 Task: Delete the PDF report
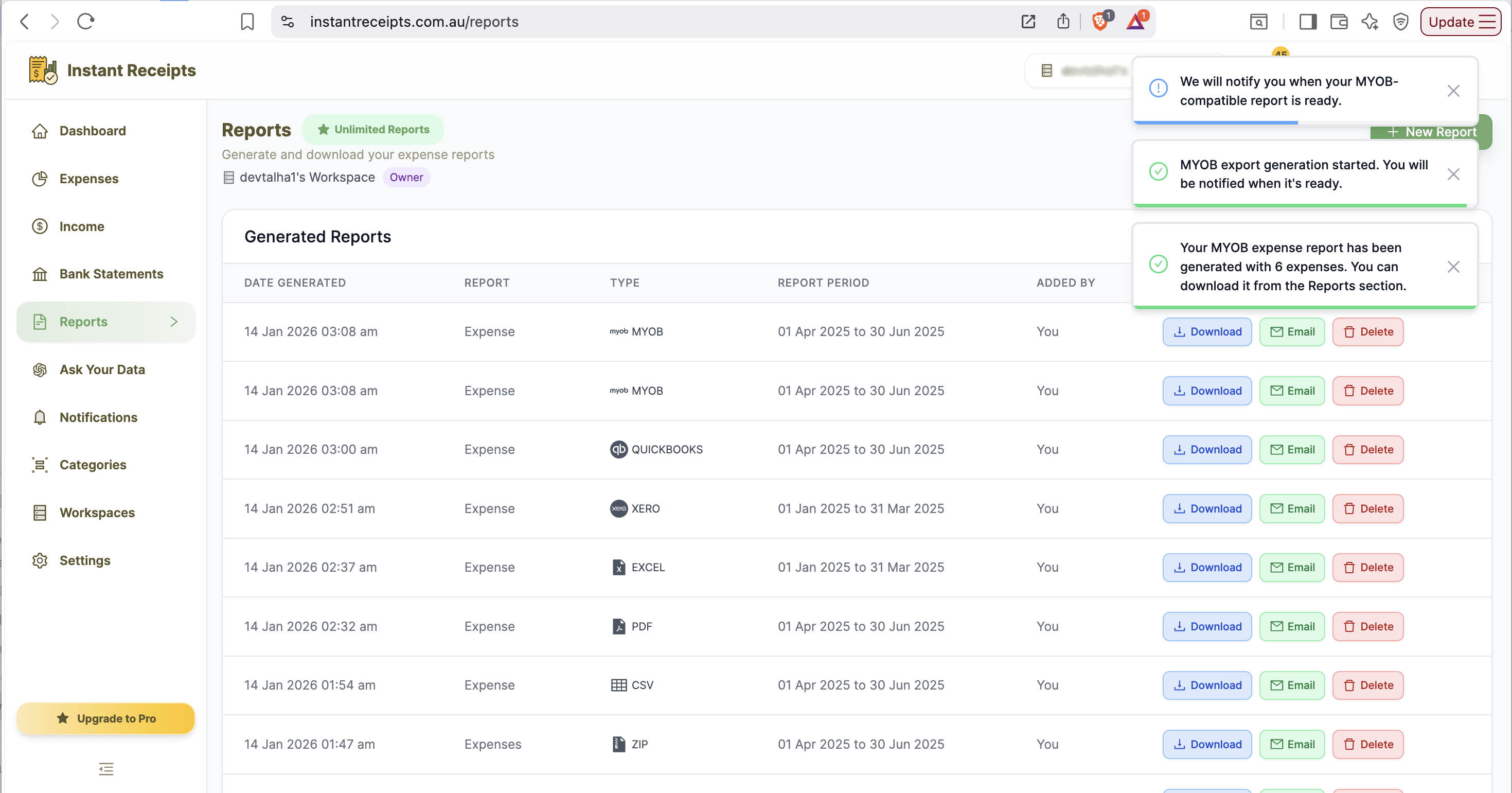tap(1367, 627)
